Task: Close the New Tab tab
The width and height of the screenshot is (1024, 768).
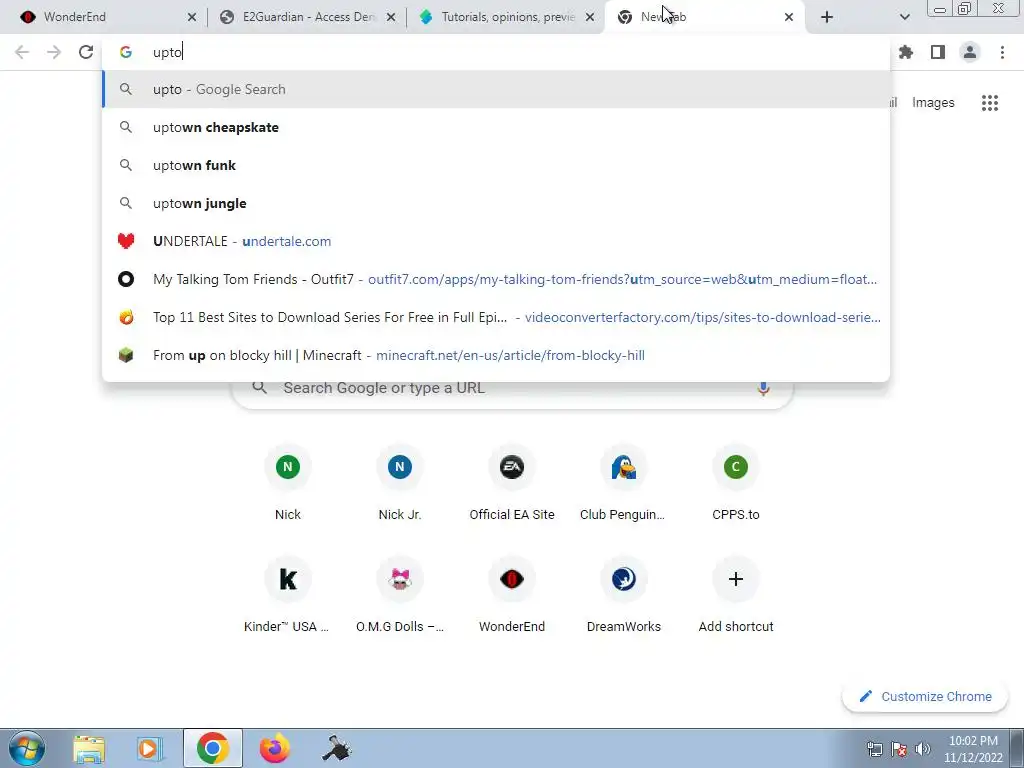Action: click(x=789, y=17)
